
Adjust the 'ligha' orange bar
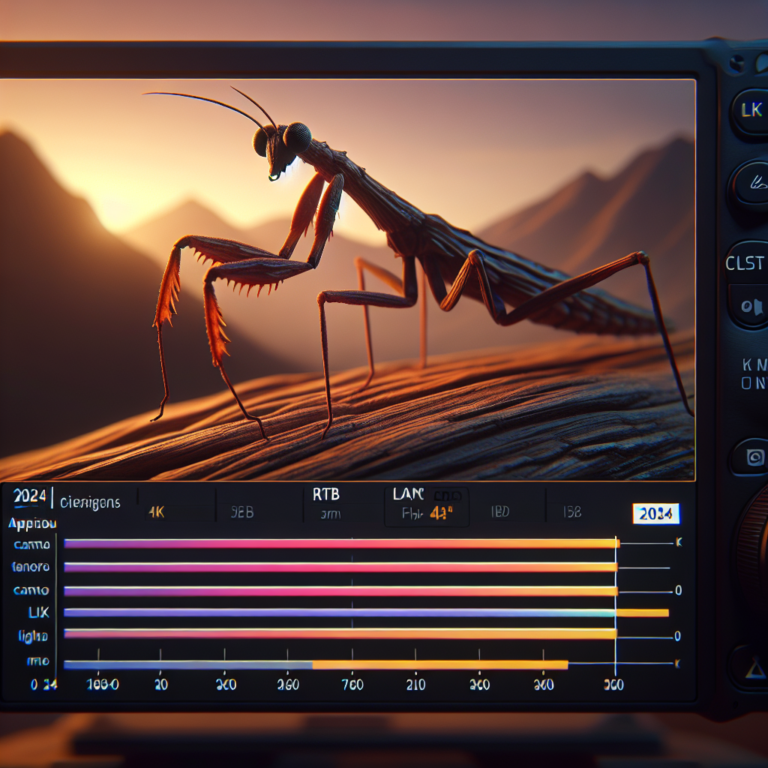click(x=340, y=634)
